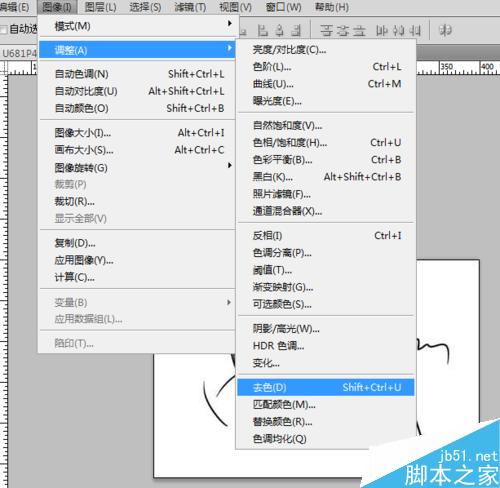Select 匹配颜色(M)... adjustment
The width and height of the screenshot is (500, 488).
coord(326,405)
